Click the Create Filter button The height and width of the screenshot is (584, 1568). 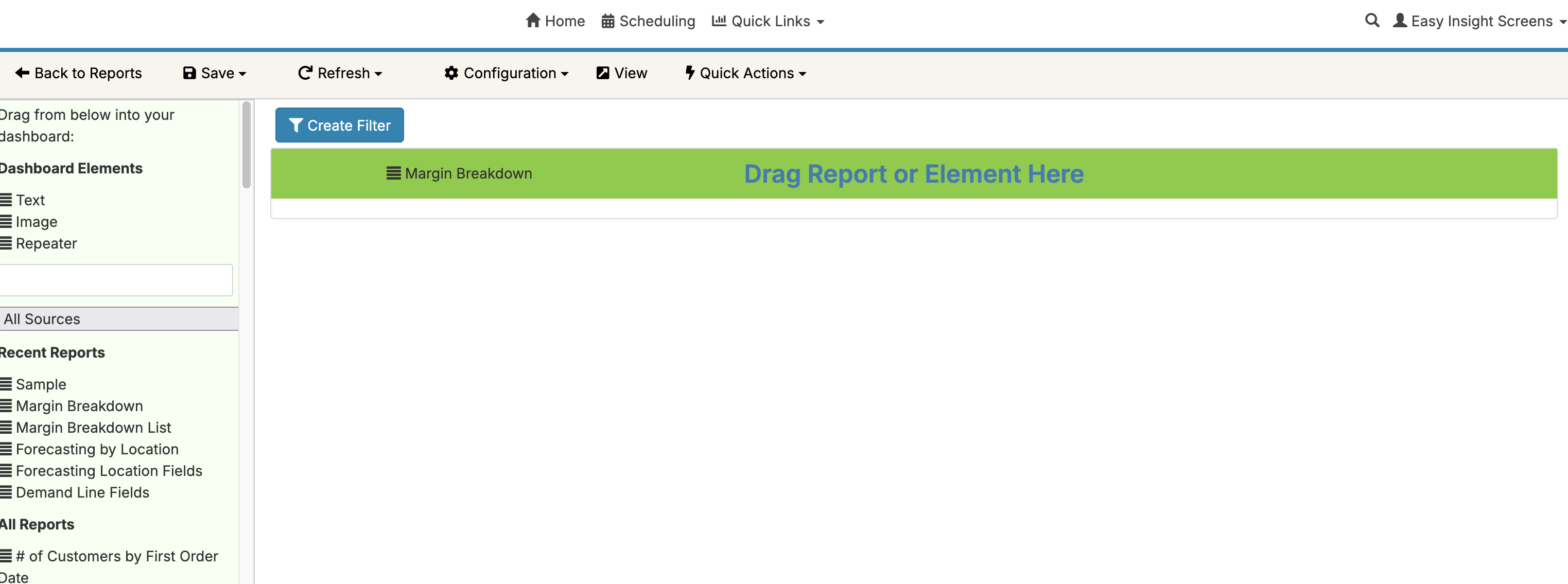pos(339,125)
